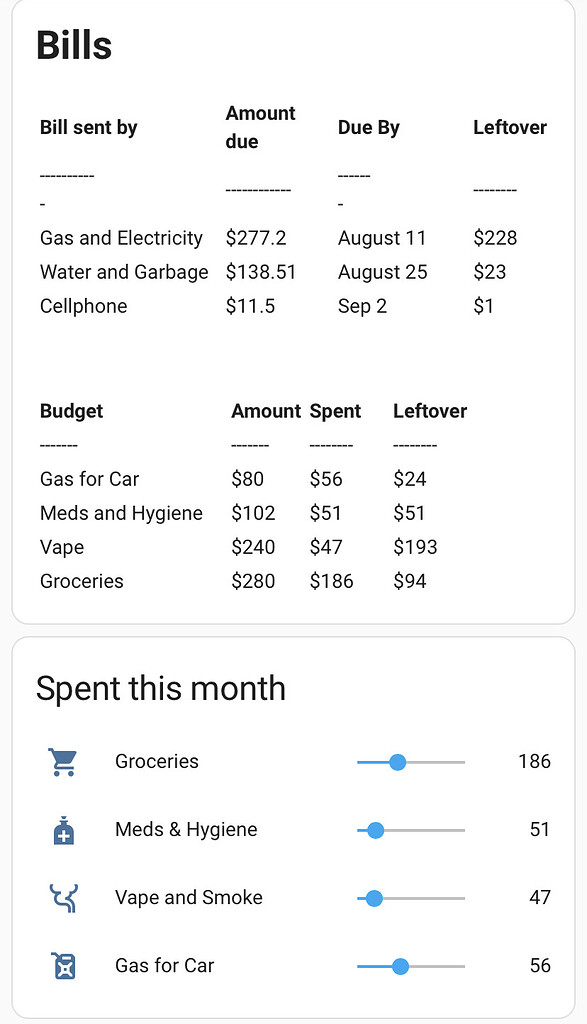This screenshot has width=587, height=1024.
Task: Click the Leftover column header
Action: [510, 127]
